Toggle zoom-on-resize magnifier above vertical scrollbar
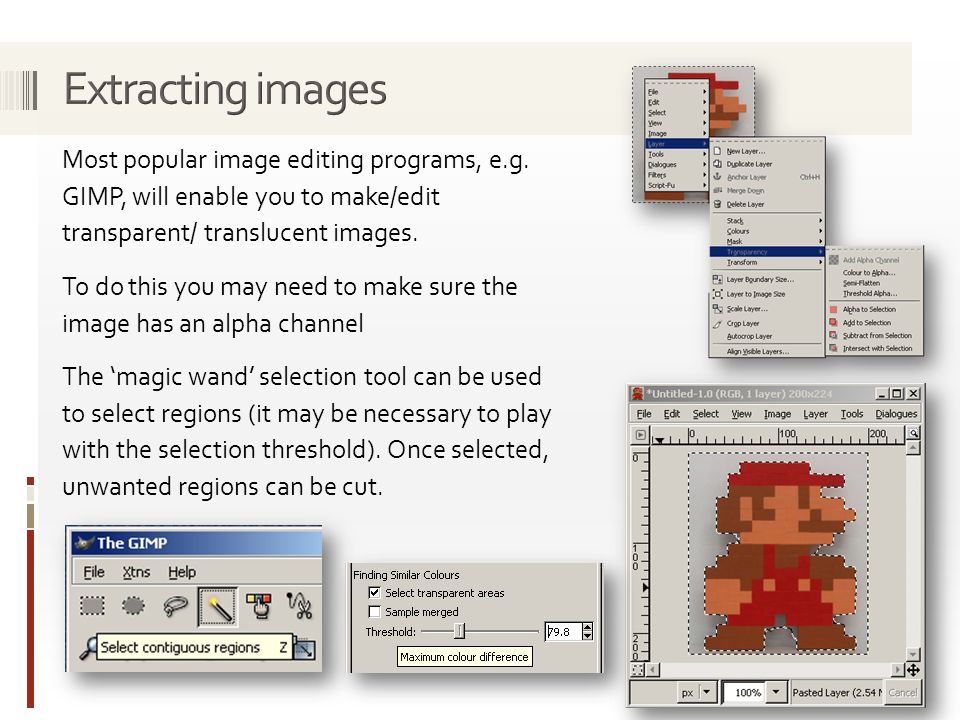Image resolution: width=960 pixels, height=720 pixels. 913,433
